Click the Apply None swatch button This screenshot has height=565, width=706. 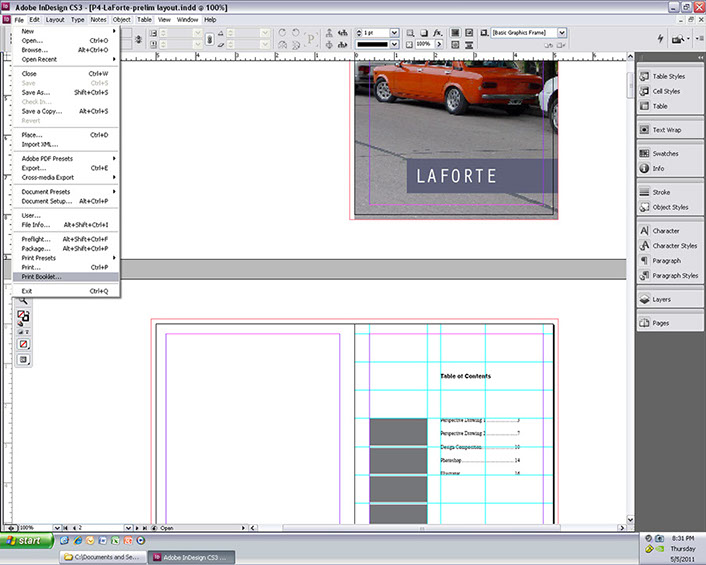pos(23,344)
